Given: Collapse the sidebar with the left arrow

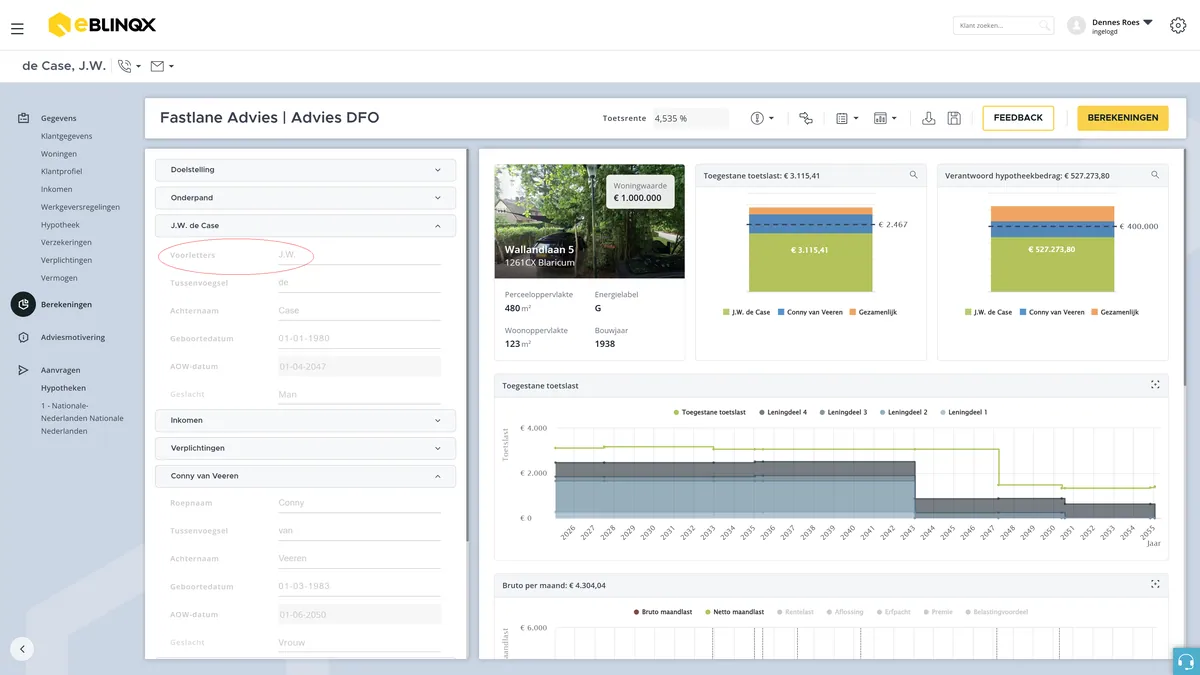Looking at the screenshot, I should tap(22, 648).
